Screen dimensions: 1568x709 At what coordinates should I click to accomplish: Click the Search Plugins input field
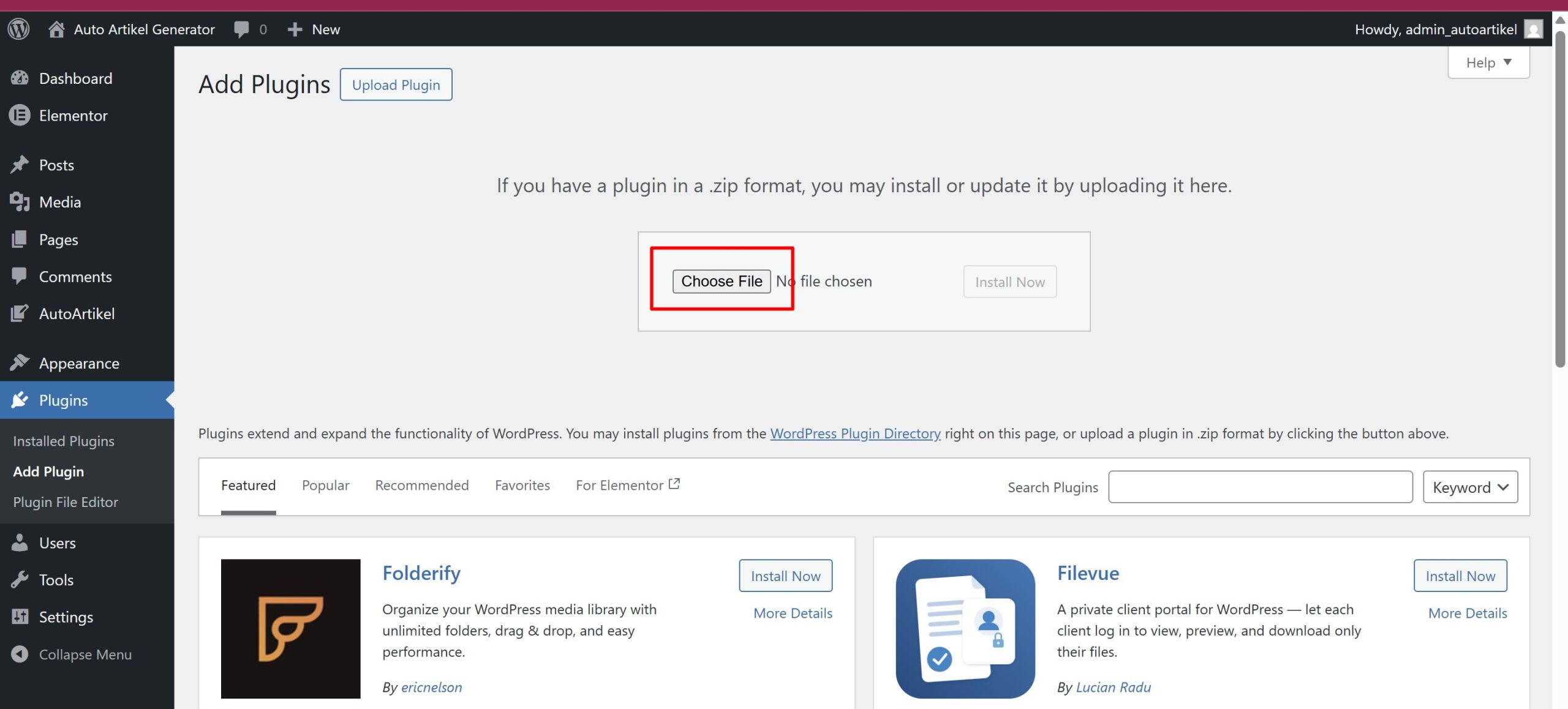pyautogui.click(x=1260, y=487)
